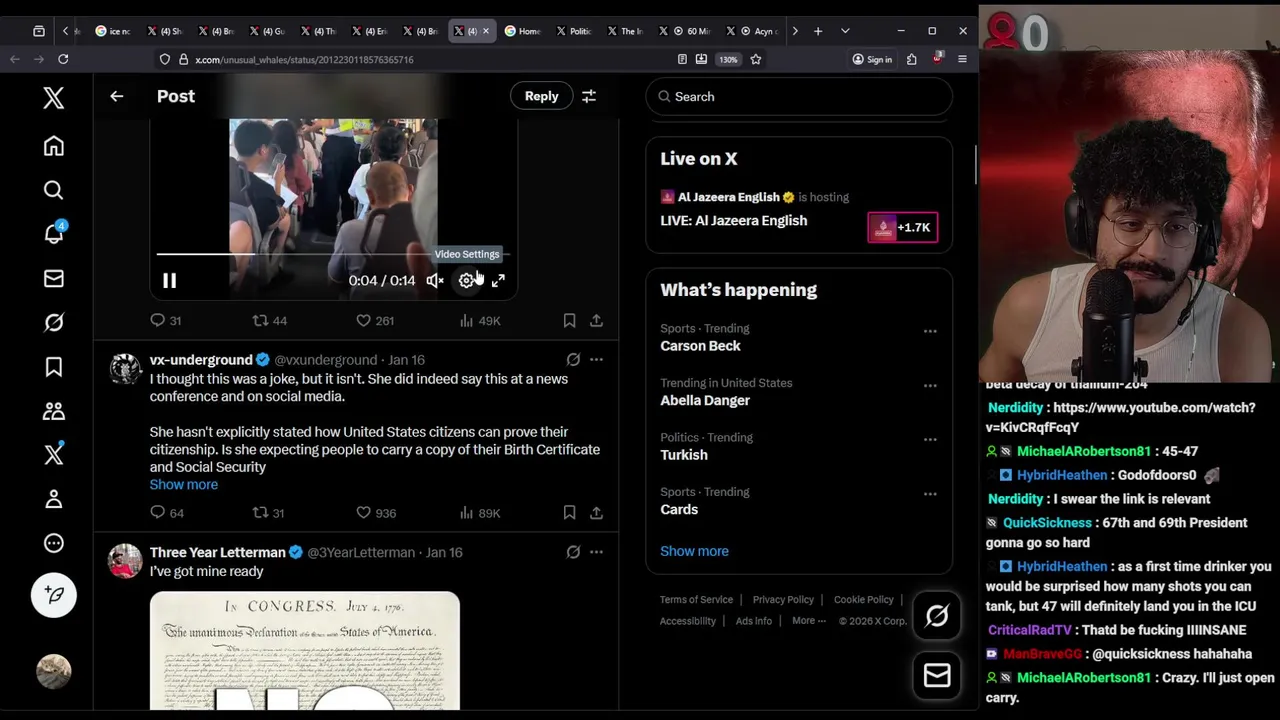Expand vx-underground post with Show more
This screenshot has height=720, width=1280.
click(184, 484)
